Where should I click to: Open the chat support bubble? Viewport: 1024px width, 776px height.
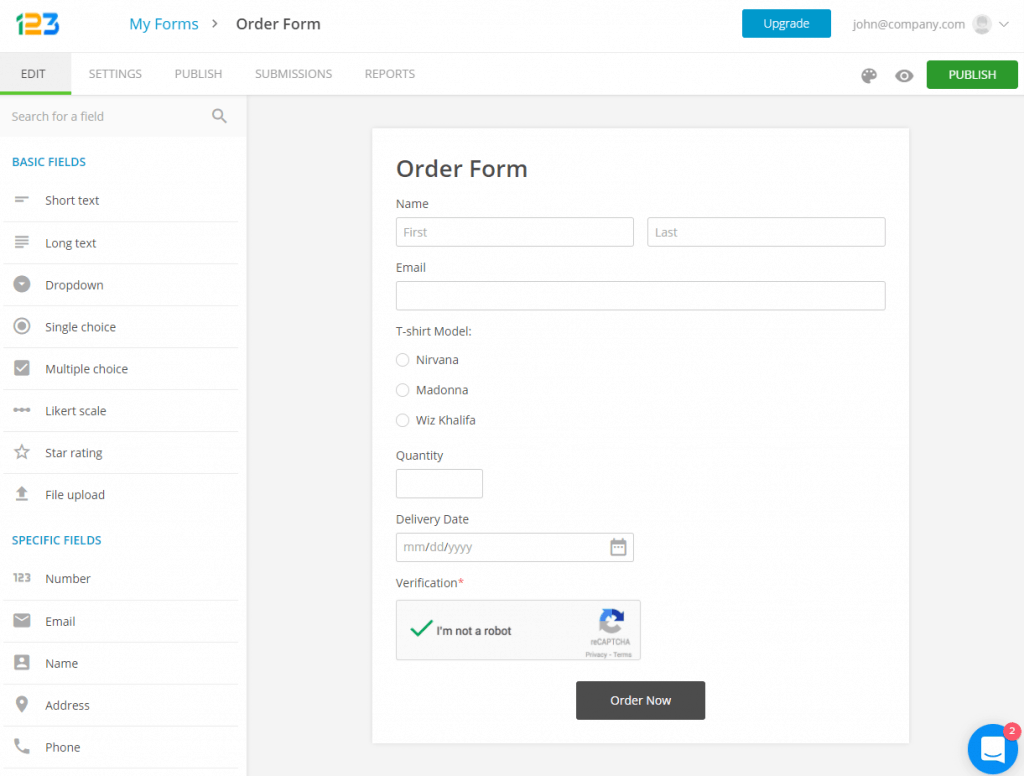[993, 749]
